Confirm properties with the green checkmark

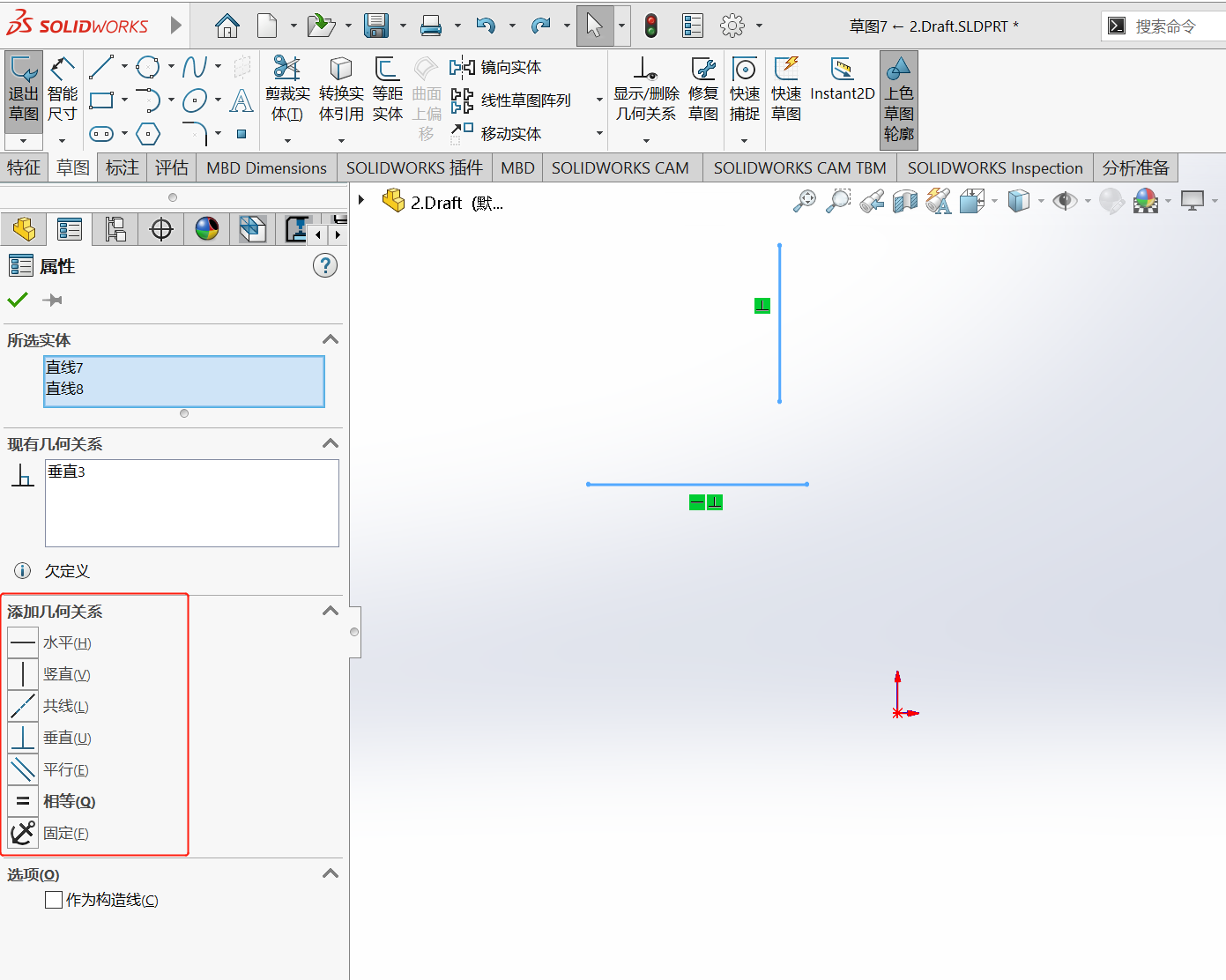coord(18,300)
